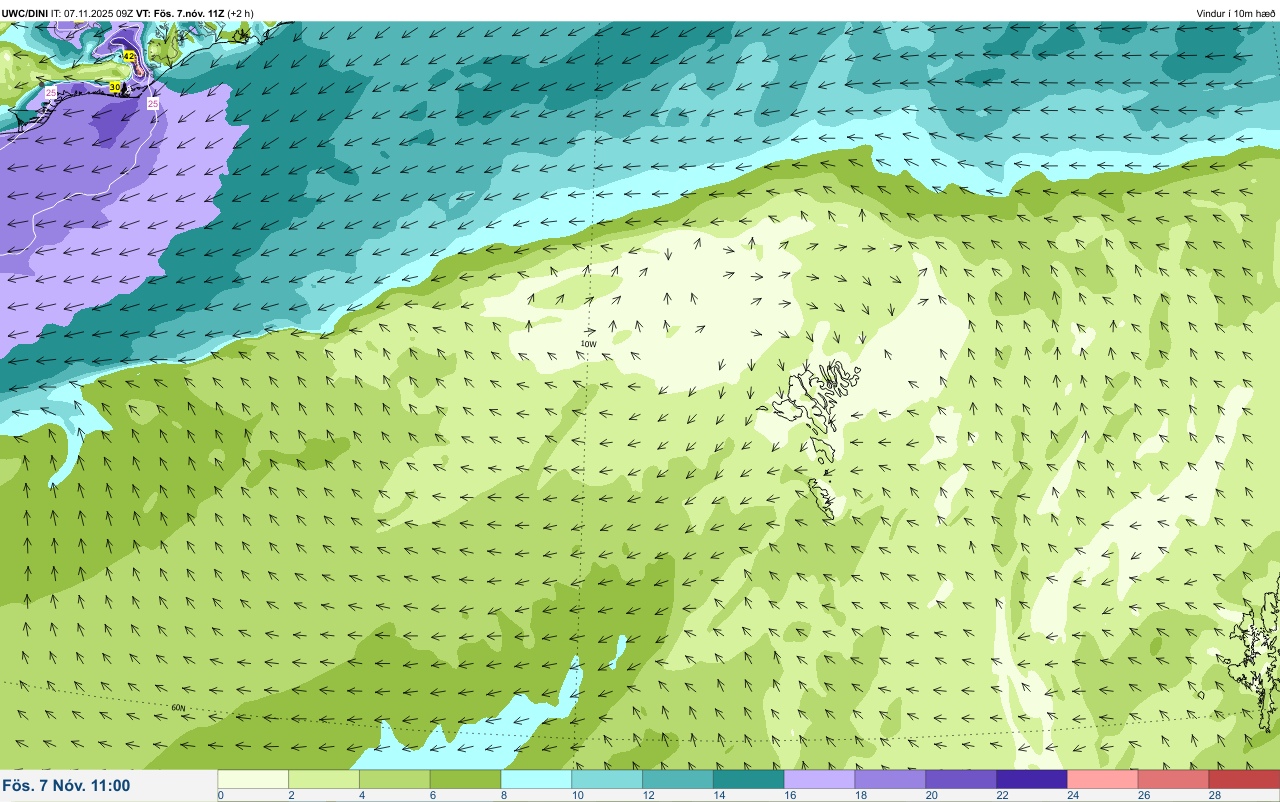The width and height of the screenshot is (1280, 802).
Task: Click the '60N' latitude label on map
Action: pos(178,708)
